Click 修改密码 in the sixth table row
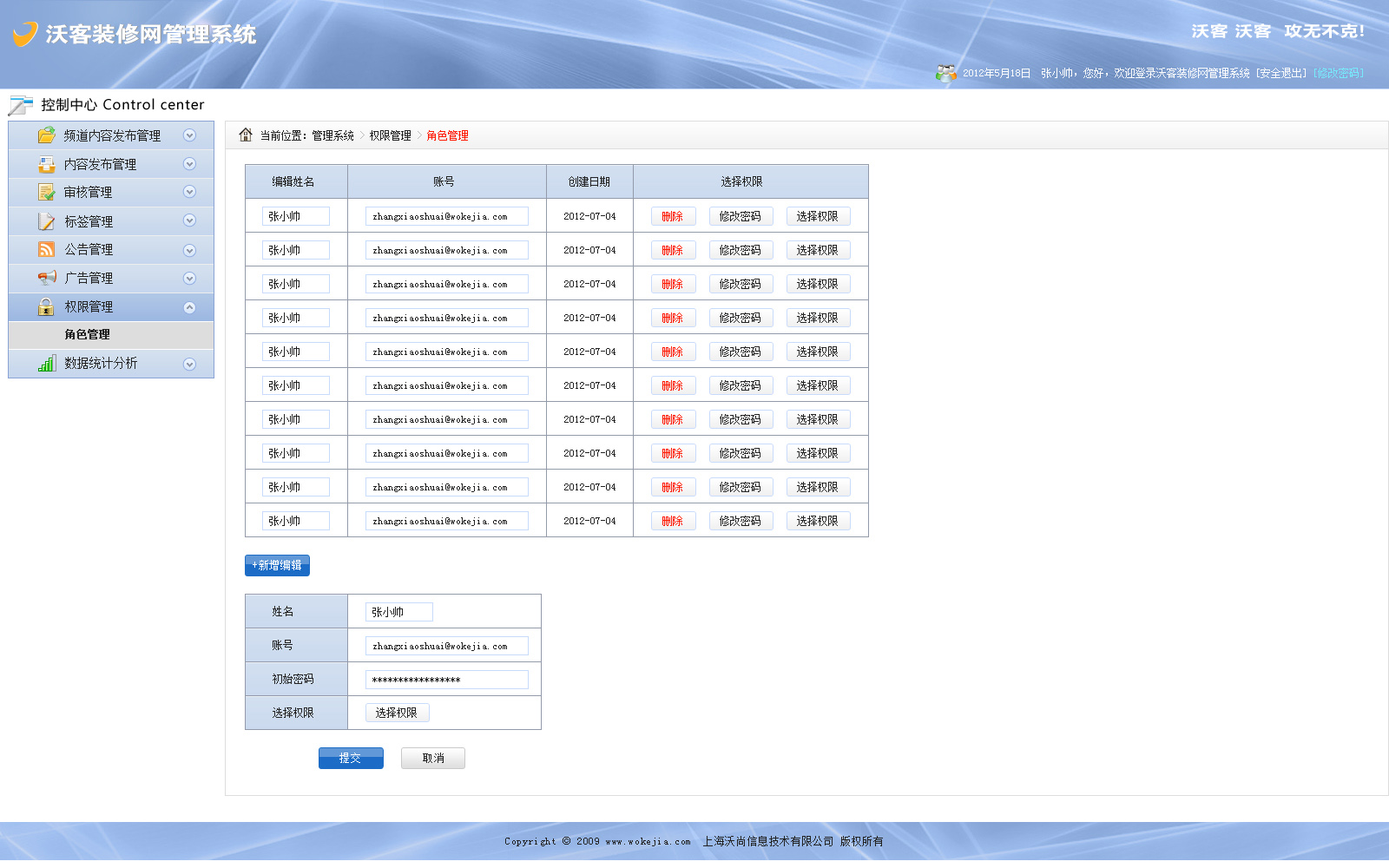This screenshot has height=868, width=1389. pyautogui.click(x=741, y=385)
